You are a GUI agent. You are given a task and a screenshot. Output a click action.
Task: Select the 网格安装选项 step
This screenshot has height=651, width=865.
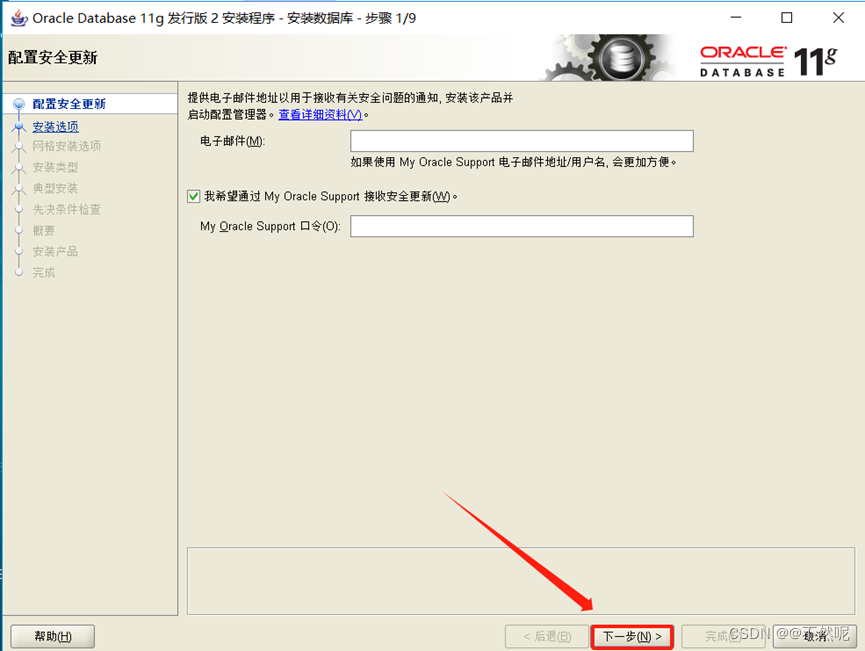(x=67, y=146)
